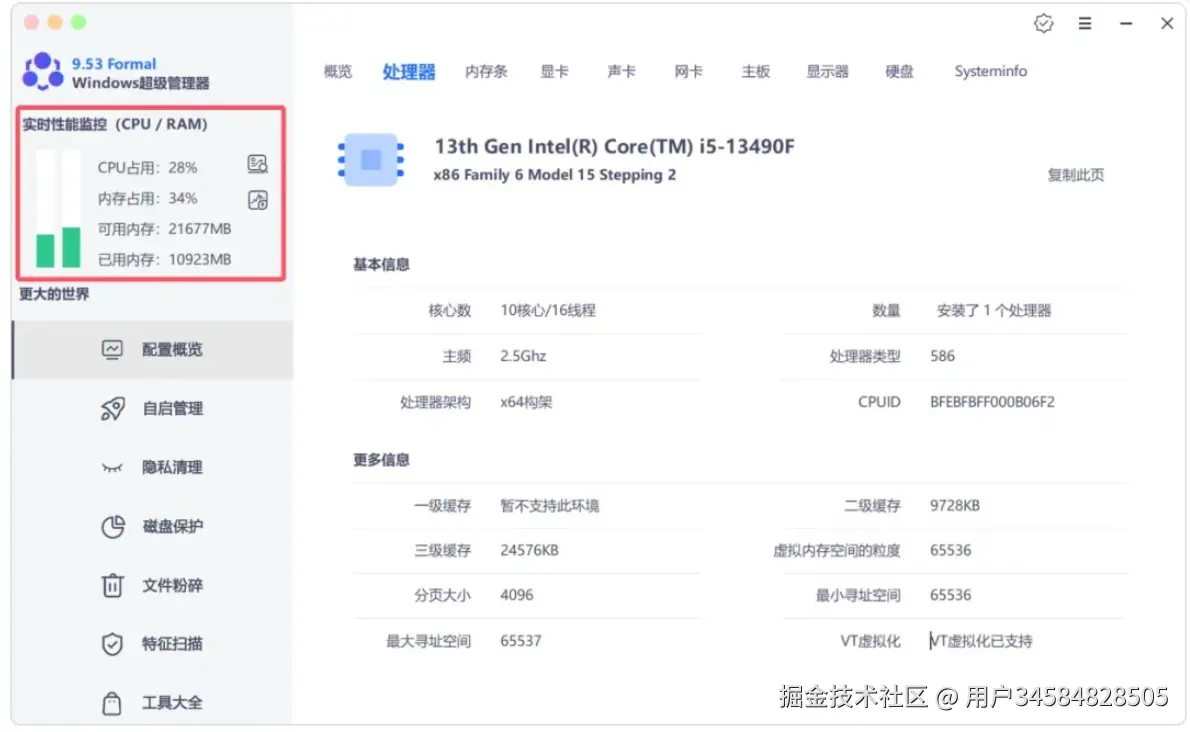This screenshot has height=732, width=1190.
Task: Switch to the 概览 tab
Action: point(338,71)
